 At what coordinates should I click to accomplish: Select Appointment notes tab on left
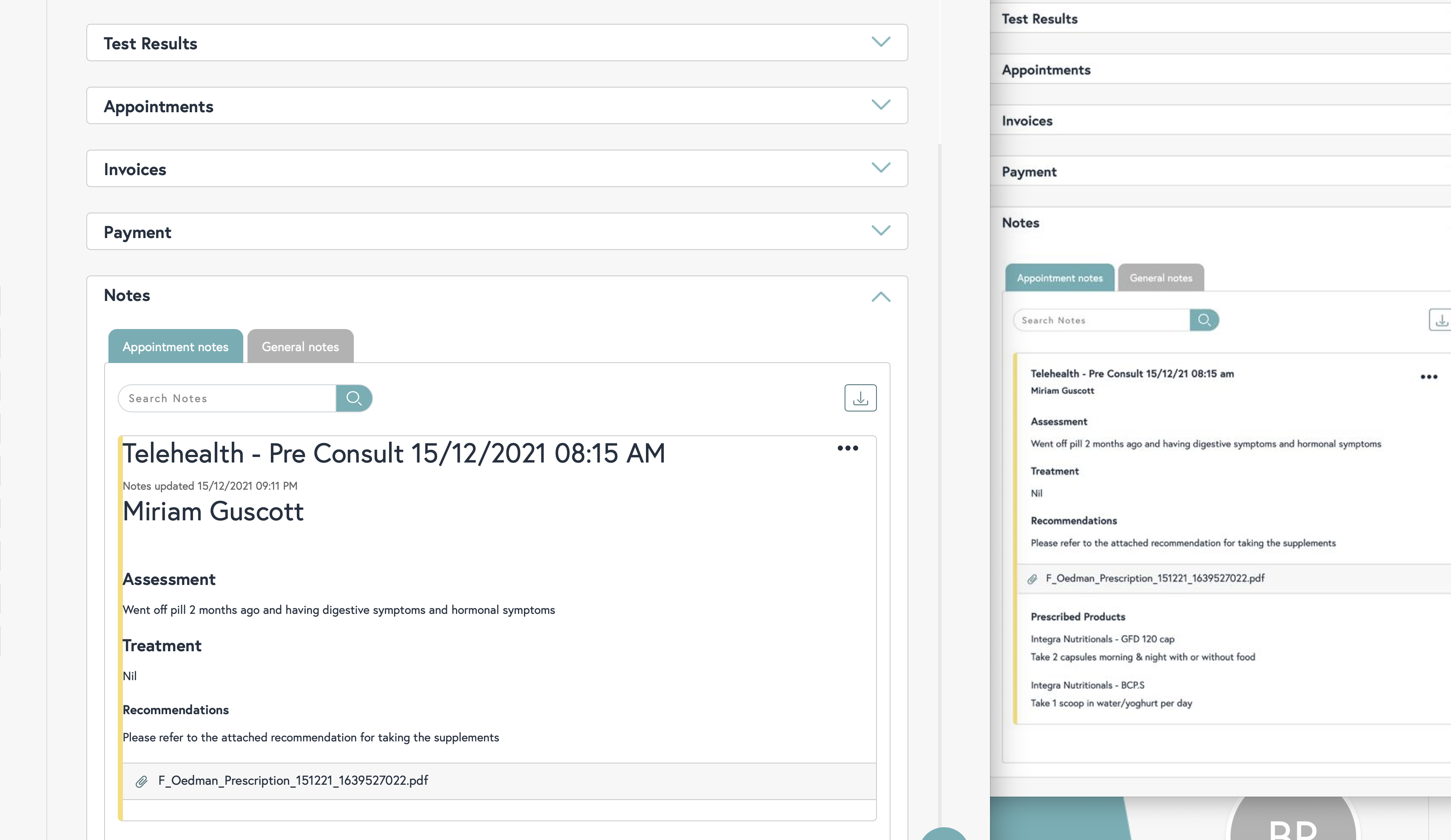[x=175, y=346]
